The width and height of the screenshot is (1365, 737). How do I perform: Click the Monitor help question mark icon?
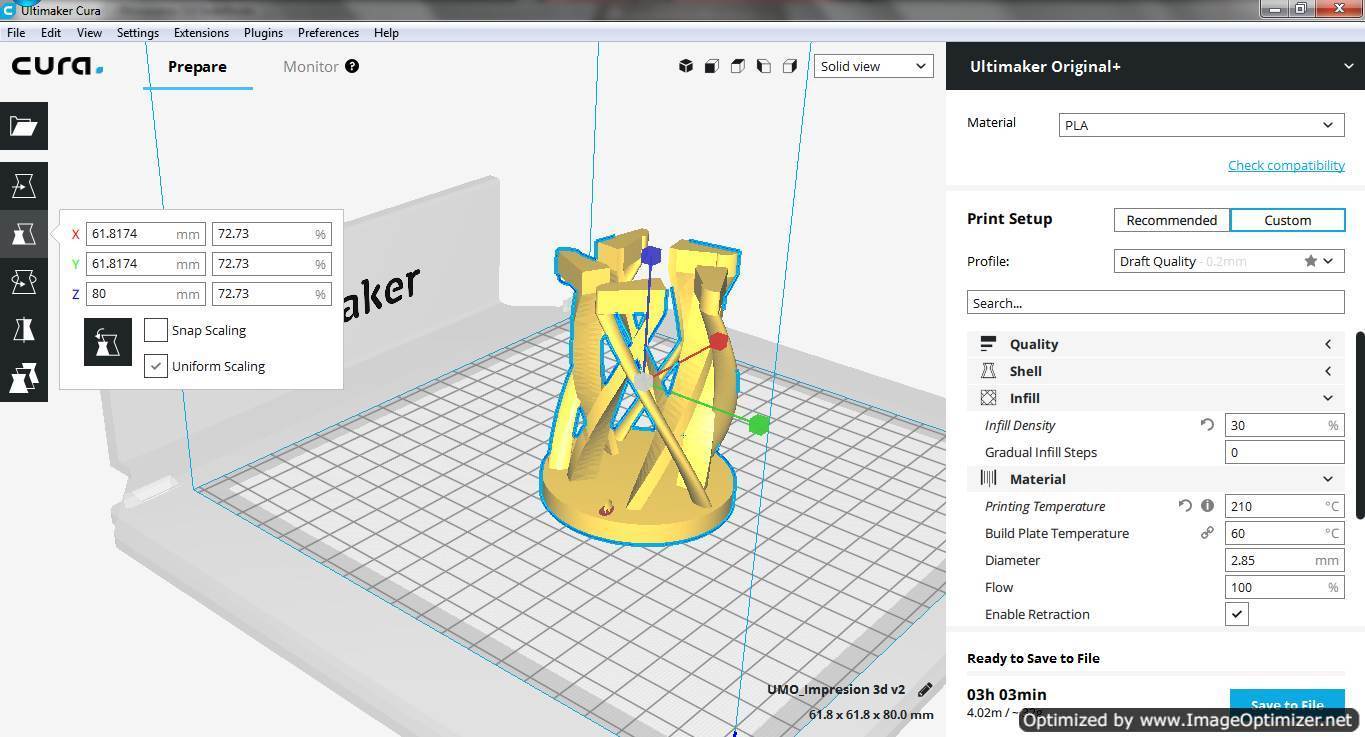point(352,66)
